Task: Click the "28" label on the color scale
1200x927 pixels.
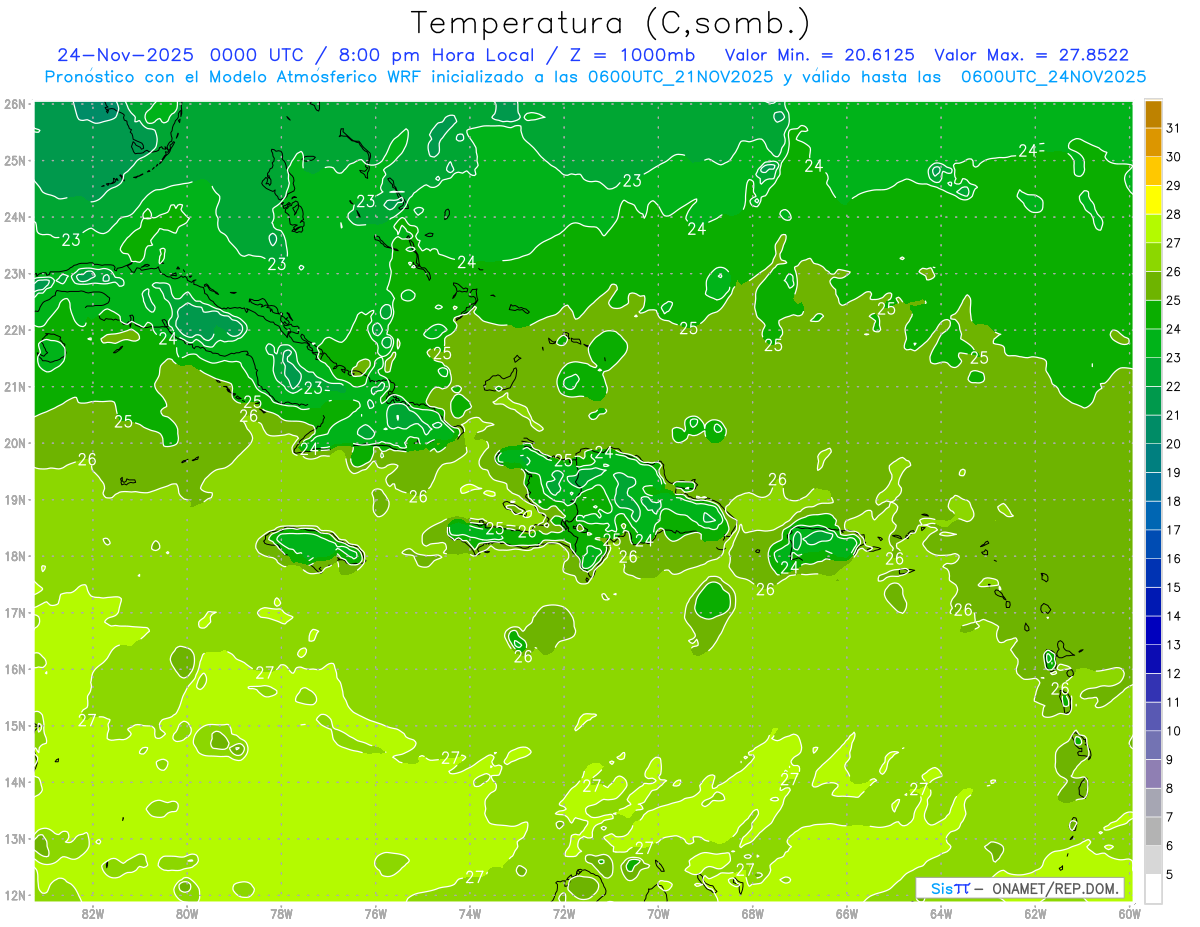Action: (1174, 215)
